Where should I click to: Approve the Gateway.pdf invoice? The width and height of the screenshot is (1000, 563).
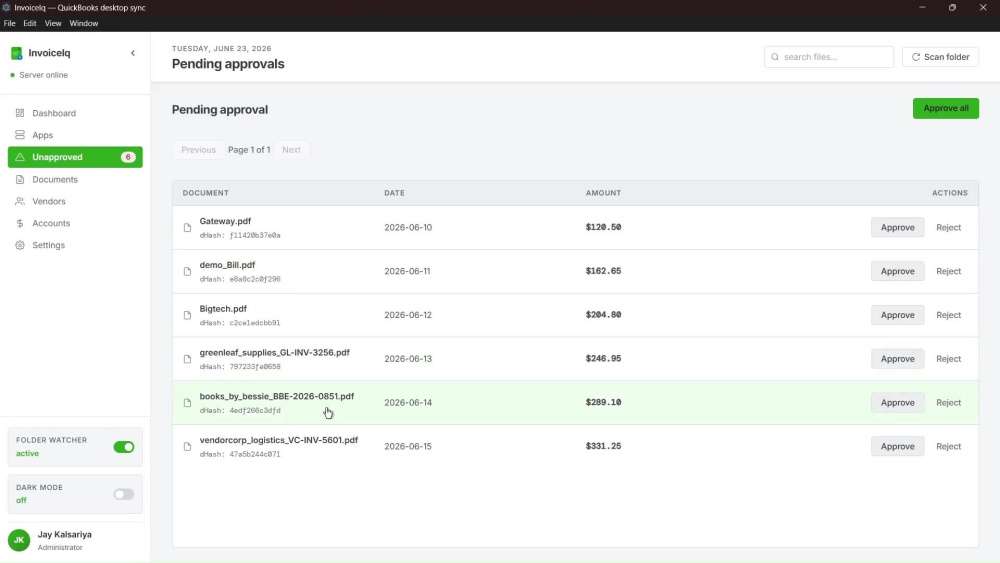point(897,228)
